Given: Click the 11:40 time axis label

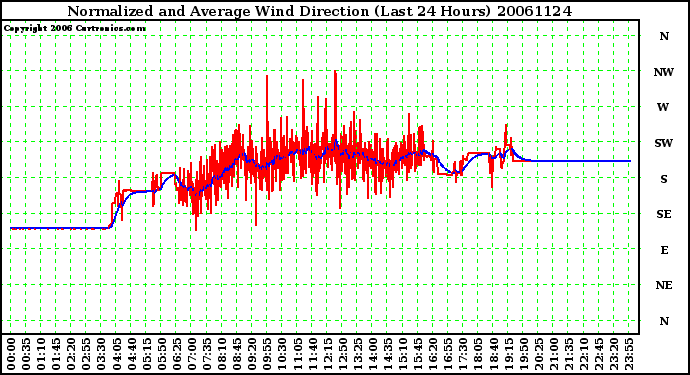Looking at the screenshot, I should point(313,354).
